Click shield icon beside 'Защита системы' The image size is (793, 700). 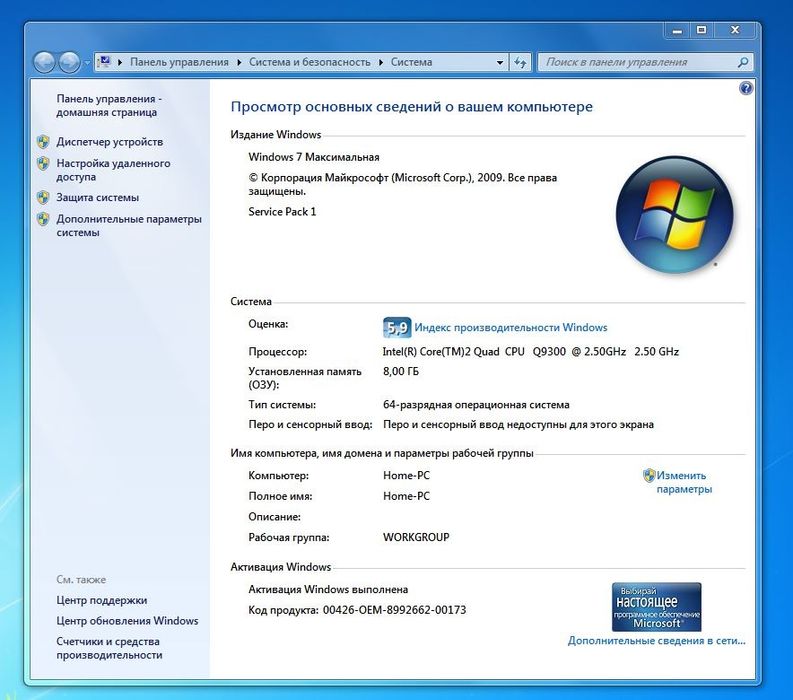coord(43,197)
